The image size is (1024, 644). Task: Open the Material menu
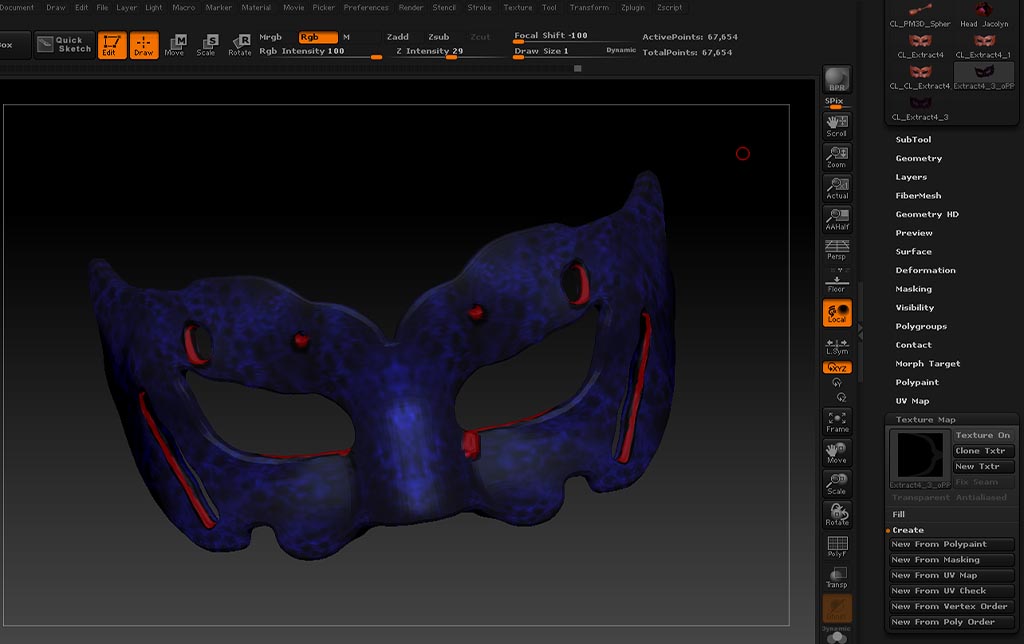256,8
